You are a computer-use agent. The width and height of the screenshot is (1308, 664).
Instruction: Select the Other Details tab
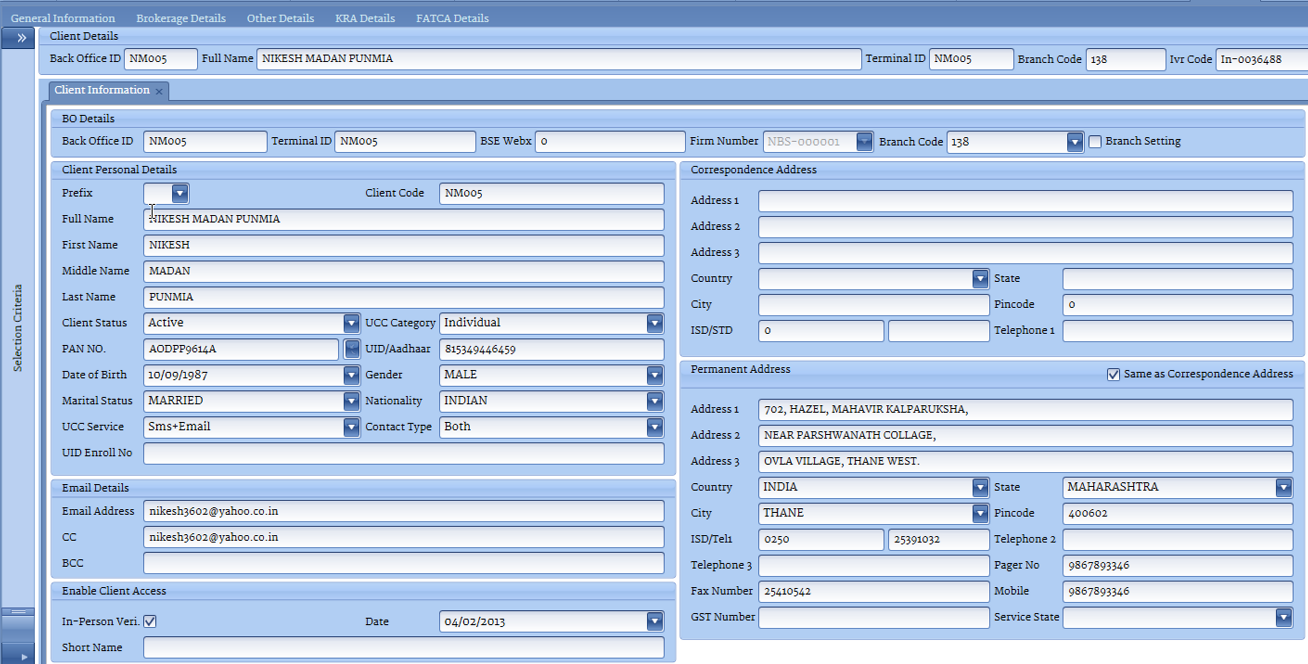pos(280,18)
